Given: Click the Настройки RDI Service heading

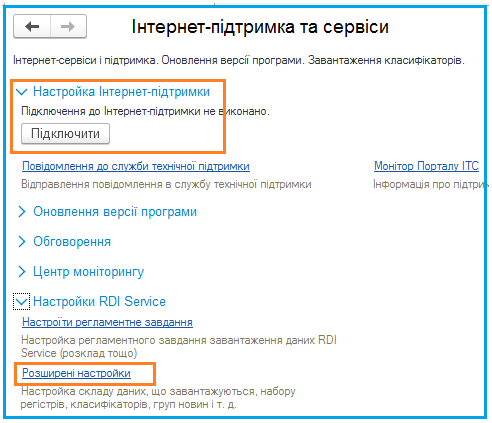Looking at the screenshot, I should tap(99, 302).
